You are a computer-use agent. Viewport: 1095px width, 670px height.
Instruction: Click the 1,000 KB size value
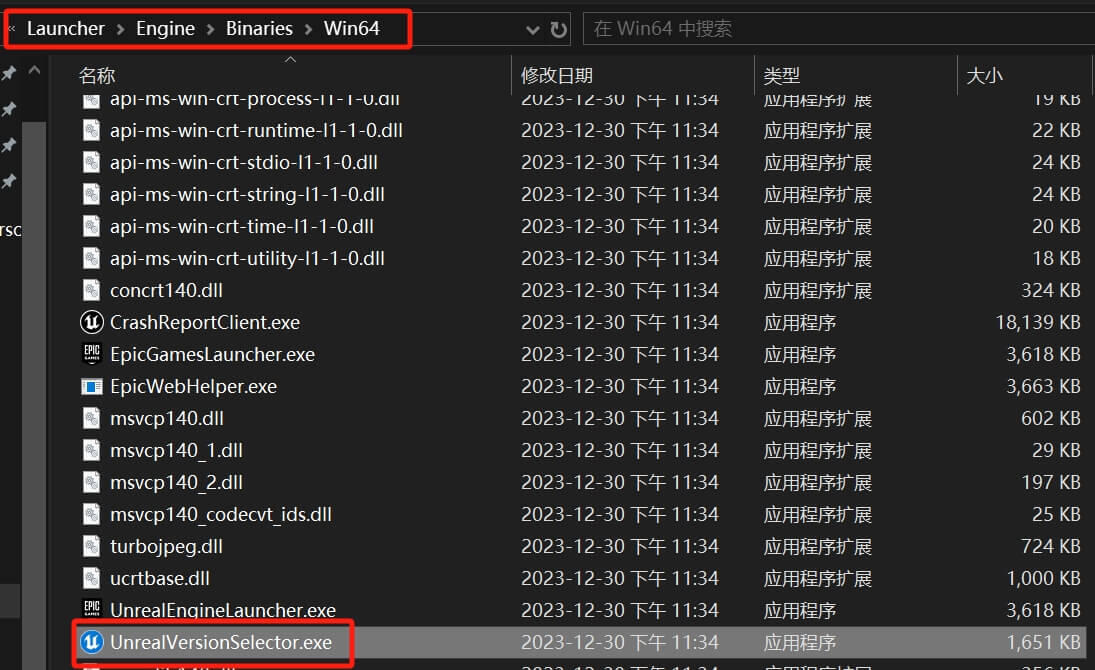[x=1043, y=578]
